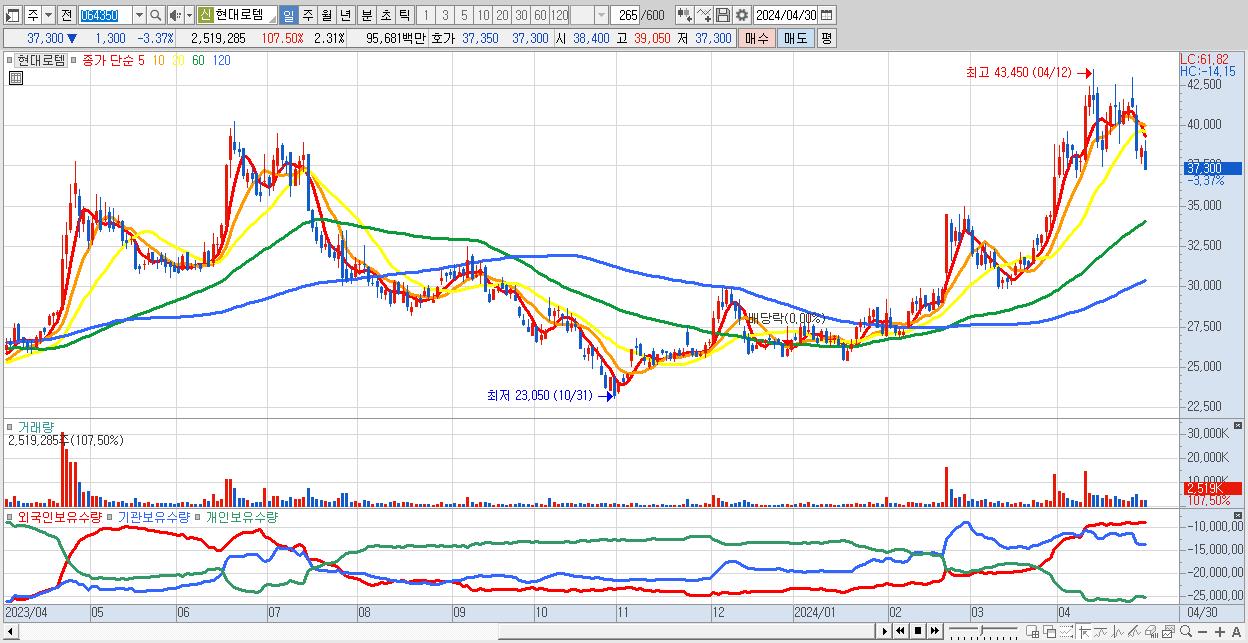Open the 주 type dropdown arrow
This screenshot has width=1248, height=643.
click(48, 16)
